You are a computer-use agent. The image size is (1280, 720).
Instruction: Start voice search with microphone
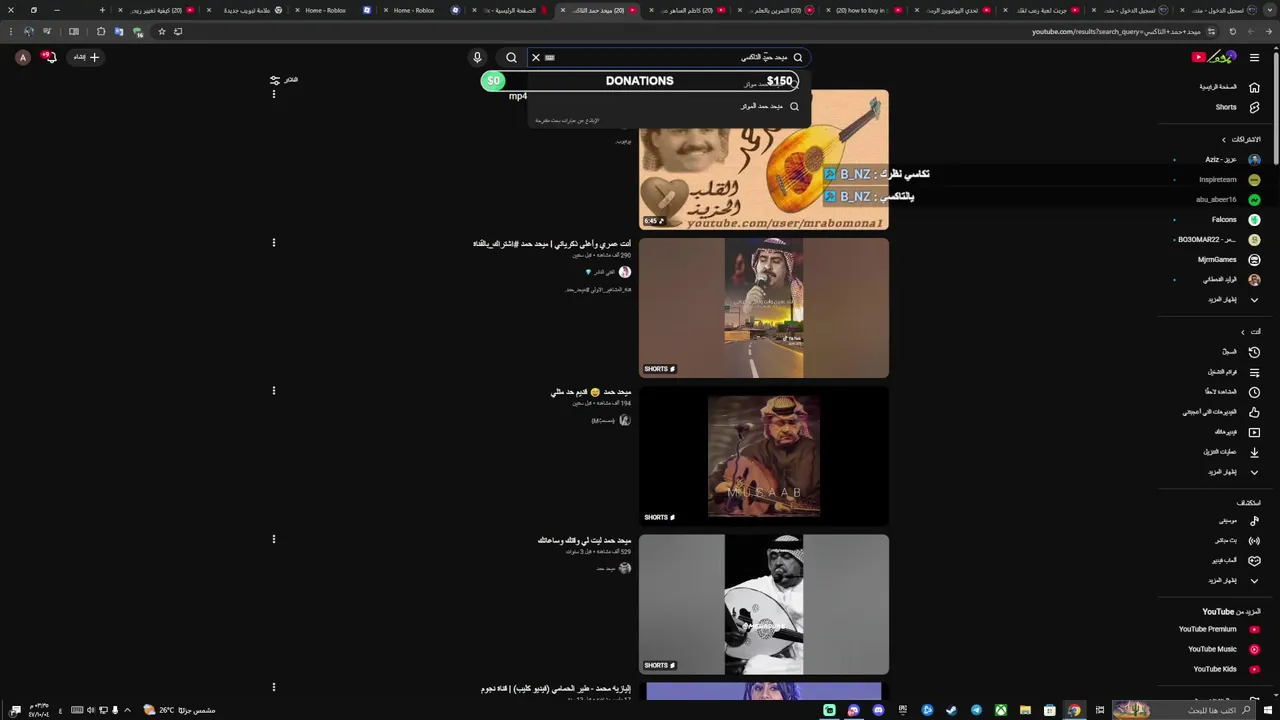pyautogui.click(x=477, y=58)
